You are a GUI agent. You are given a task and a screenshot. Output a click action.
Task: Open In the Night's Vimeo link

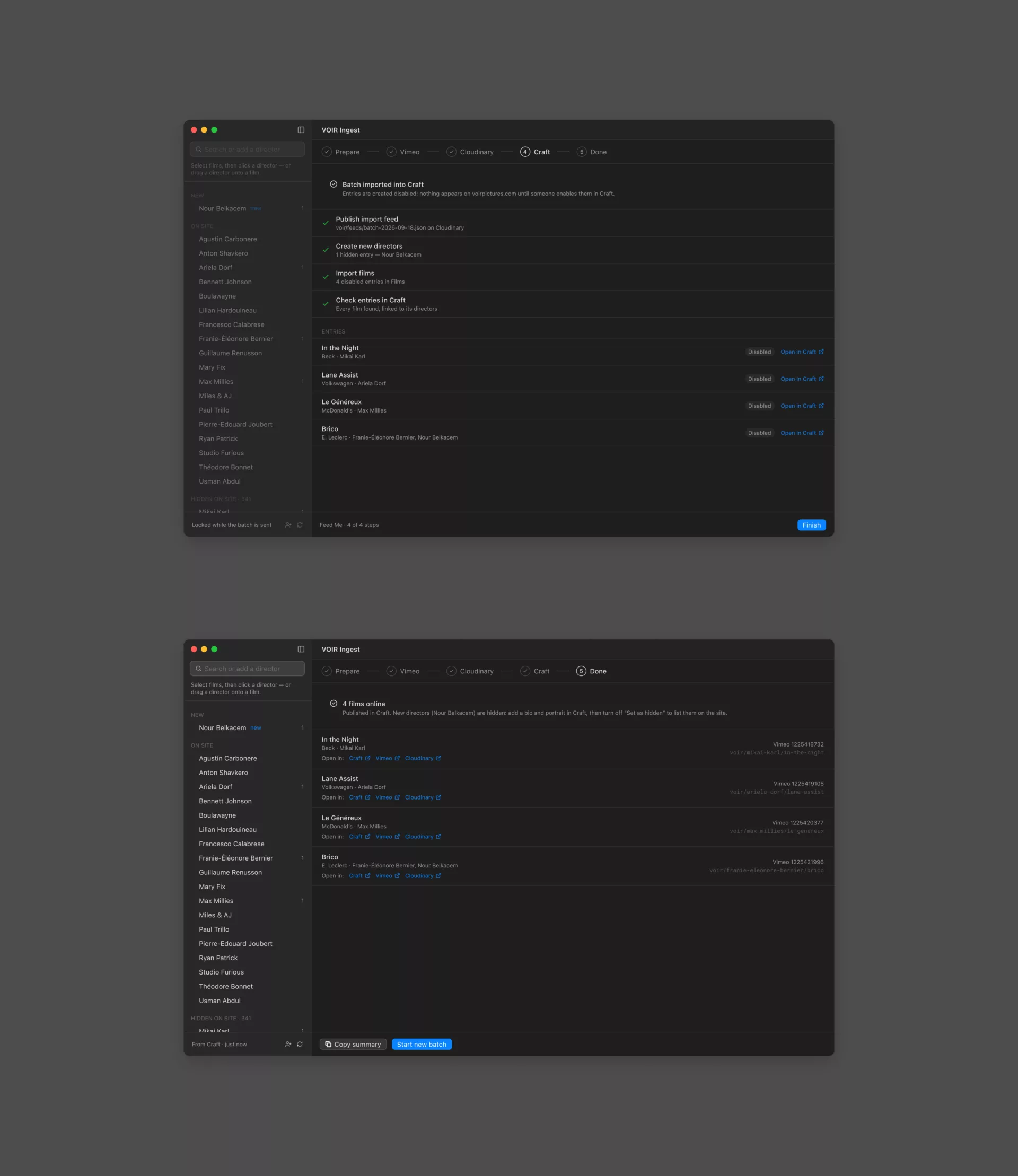(388, 758)
